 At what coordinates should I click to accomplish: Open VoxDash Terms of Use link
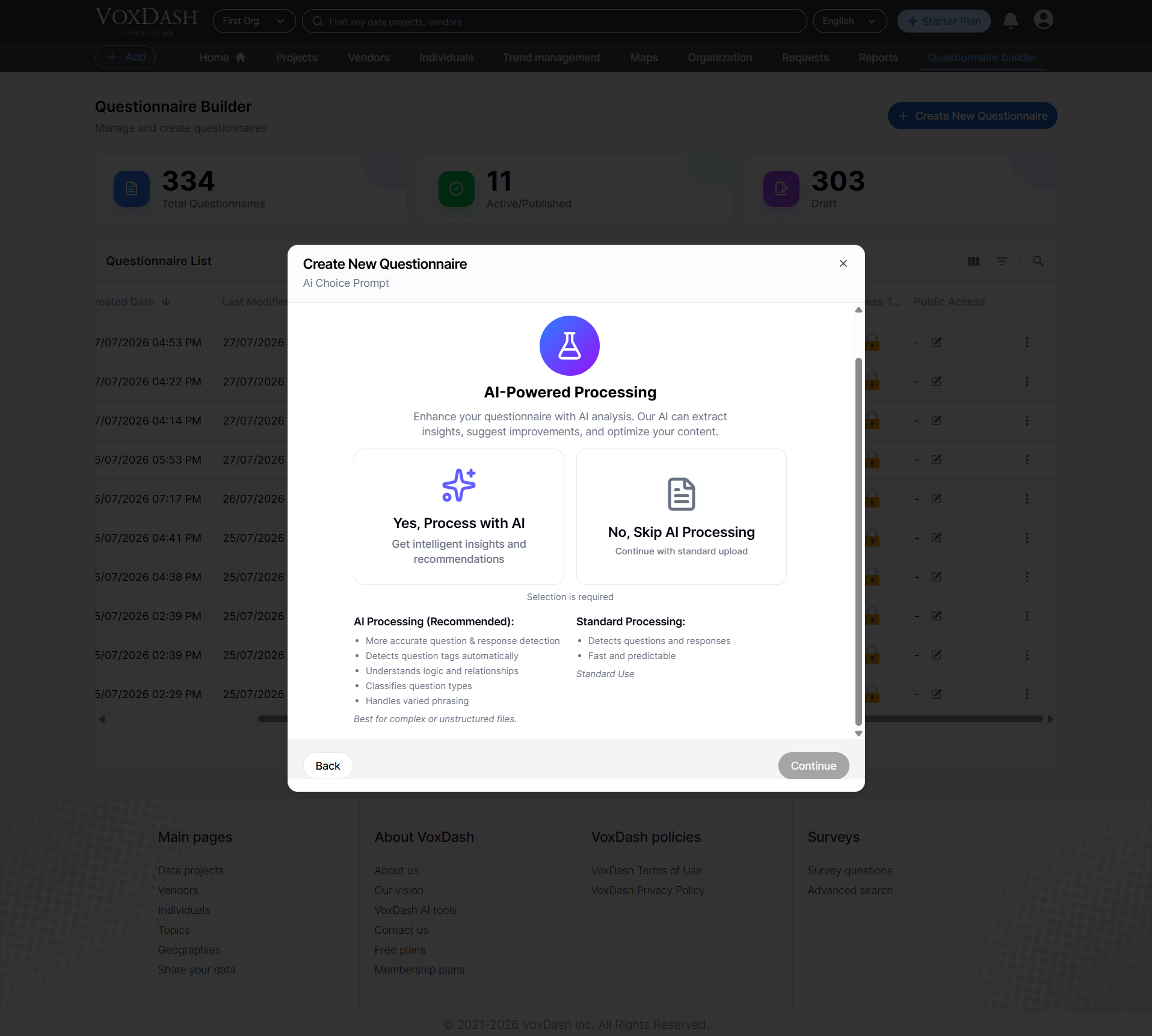[x=647, y=870]
